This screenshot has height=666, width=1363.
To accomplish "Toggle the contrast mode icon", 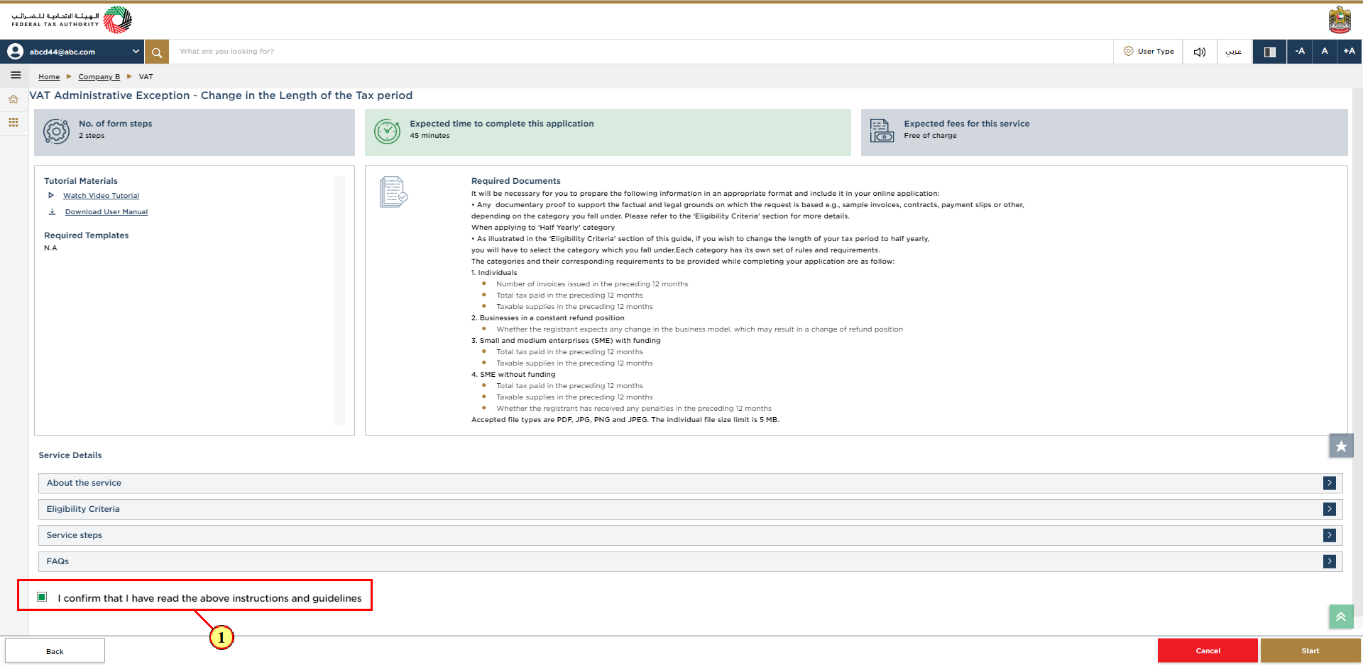I will [1269, 51].
